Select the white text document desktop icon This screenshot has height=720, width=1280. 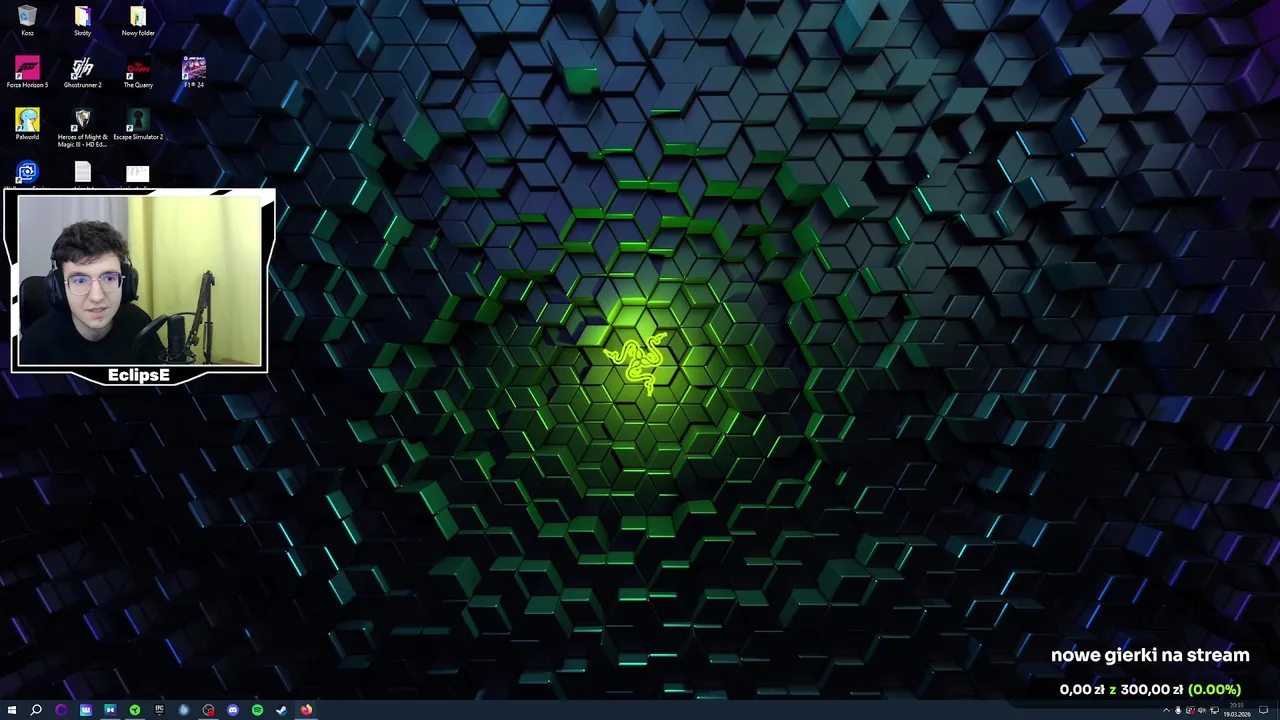coord(82,174)
